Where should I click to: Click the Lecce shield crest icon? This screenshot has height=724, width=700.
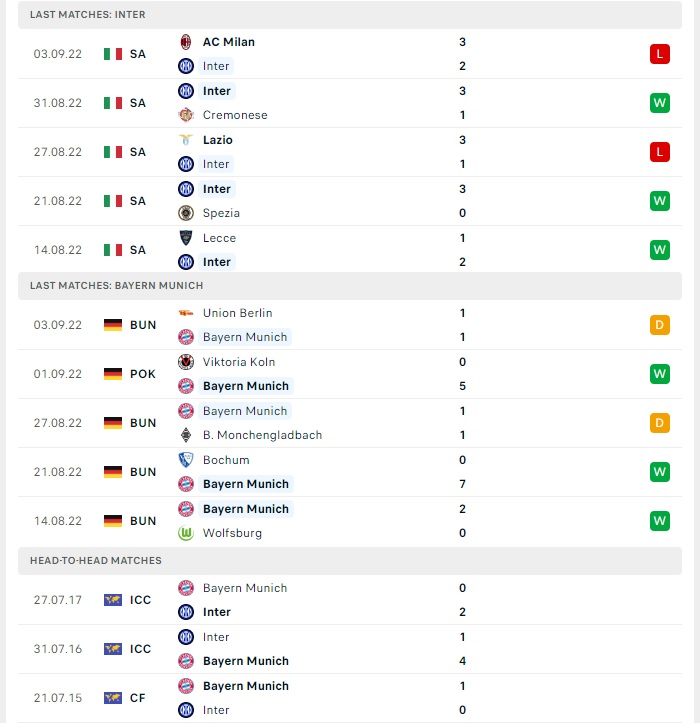(x=186, y=238)
